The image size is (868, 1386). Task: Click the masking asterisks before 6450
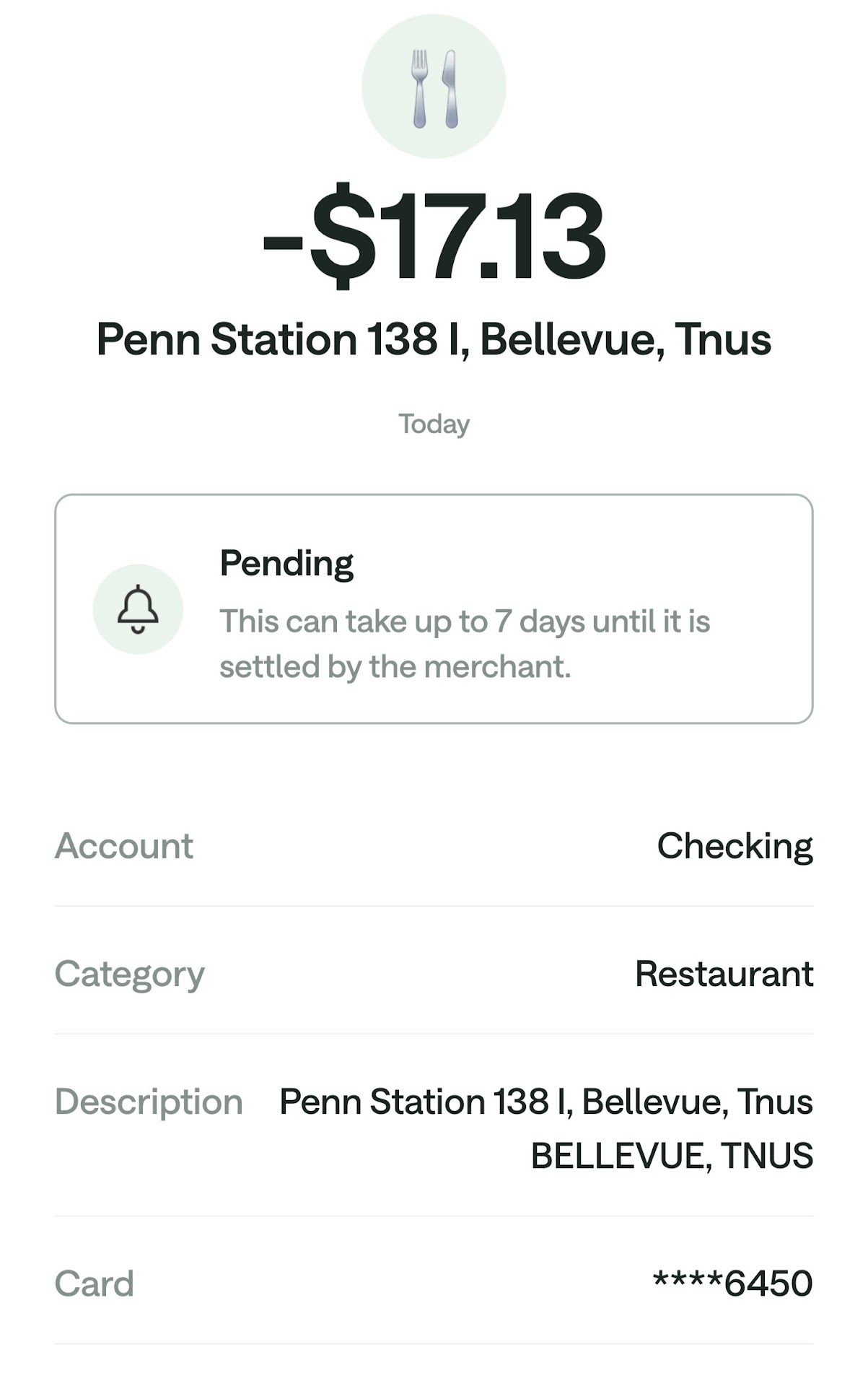687,1281
